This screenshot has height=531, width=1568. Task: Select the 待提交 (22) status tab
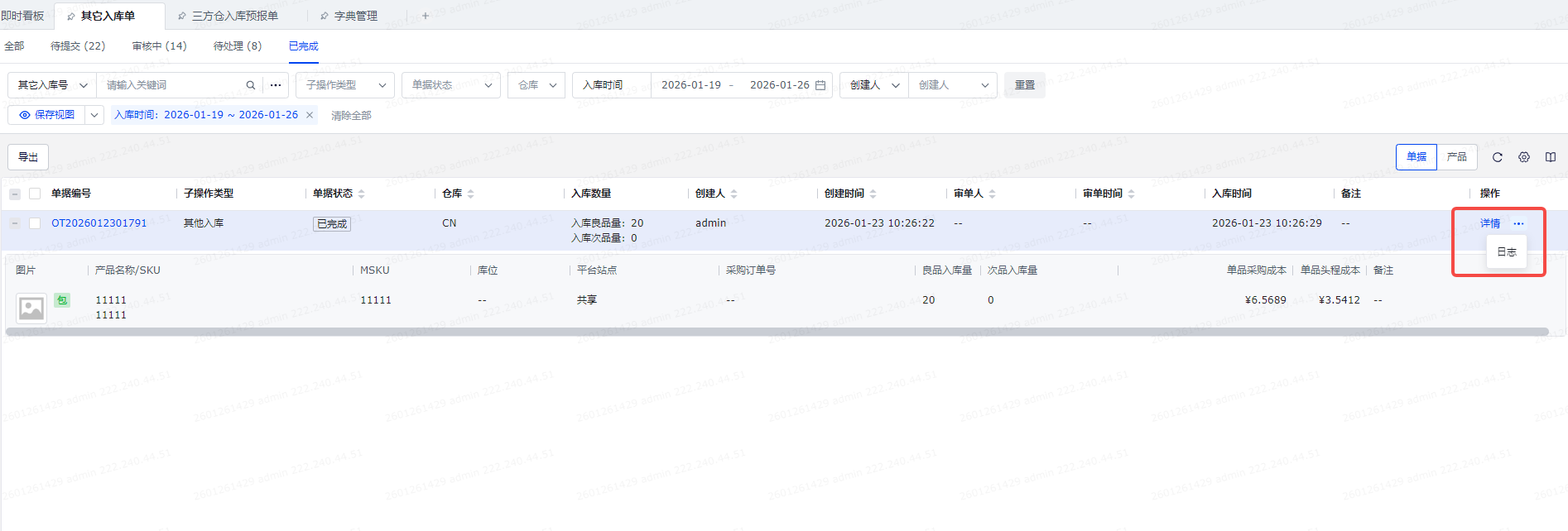78,46
